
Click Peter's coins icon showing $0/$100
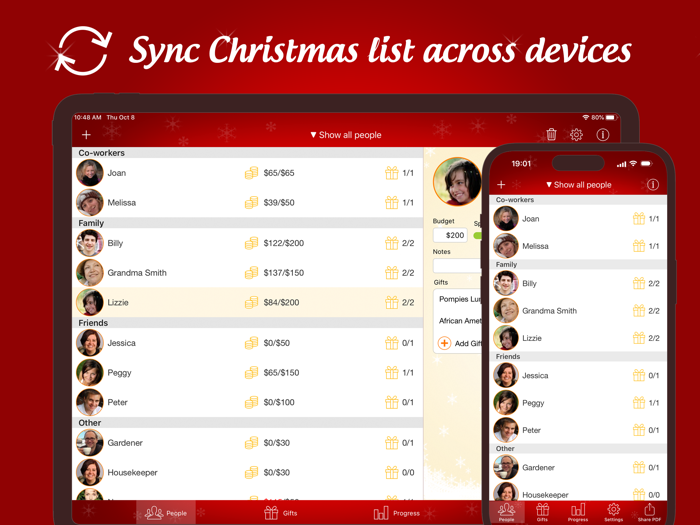point(251,402)
